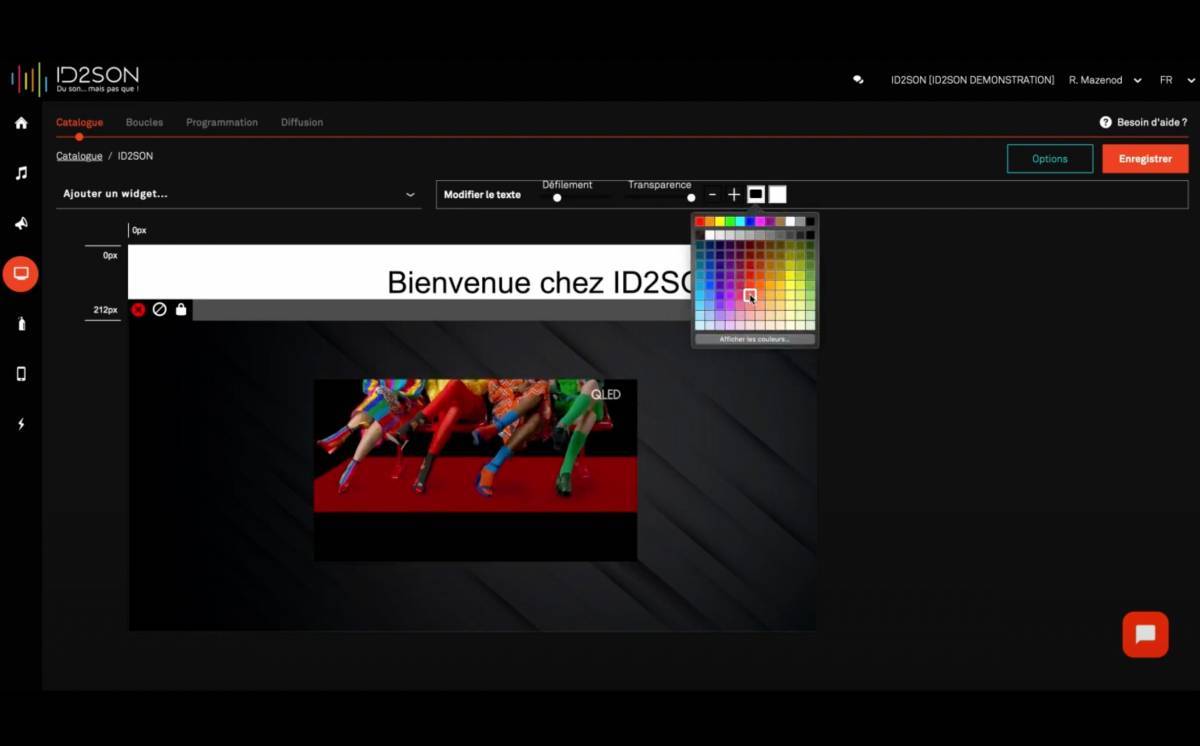Open the FR language dropdown
1200x746 pixels.
click(1177, 80)
